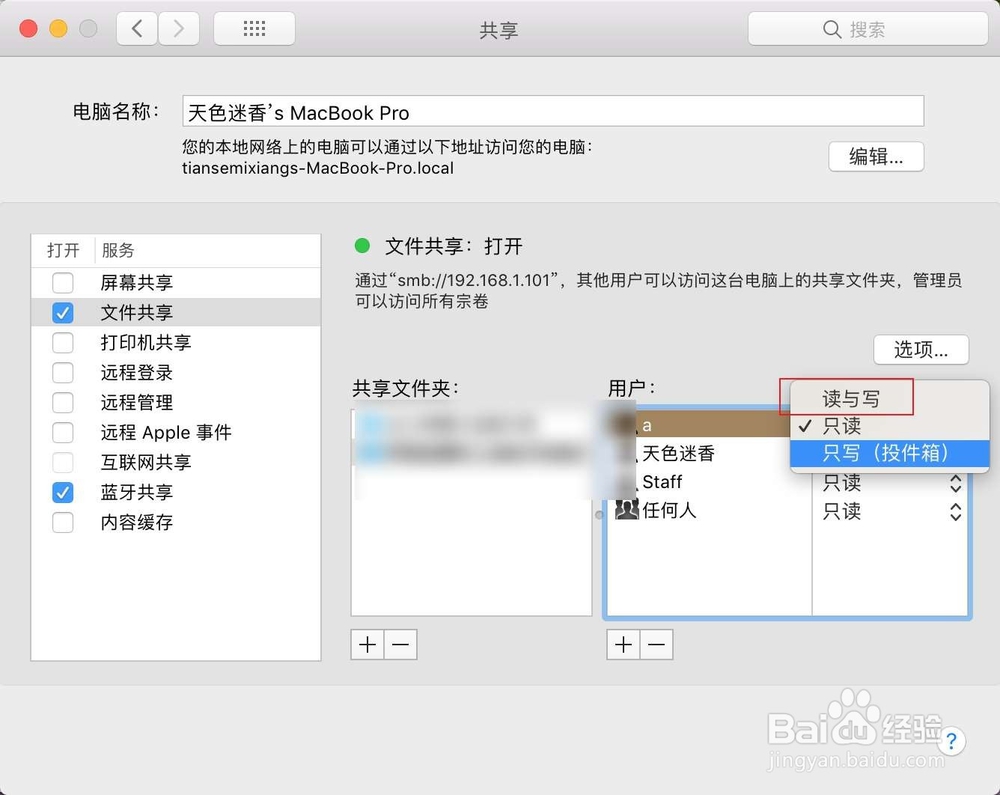Viewport: 1000px width, 795px height.
Task: Click the 选项 button
Action: [920, 349]
